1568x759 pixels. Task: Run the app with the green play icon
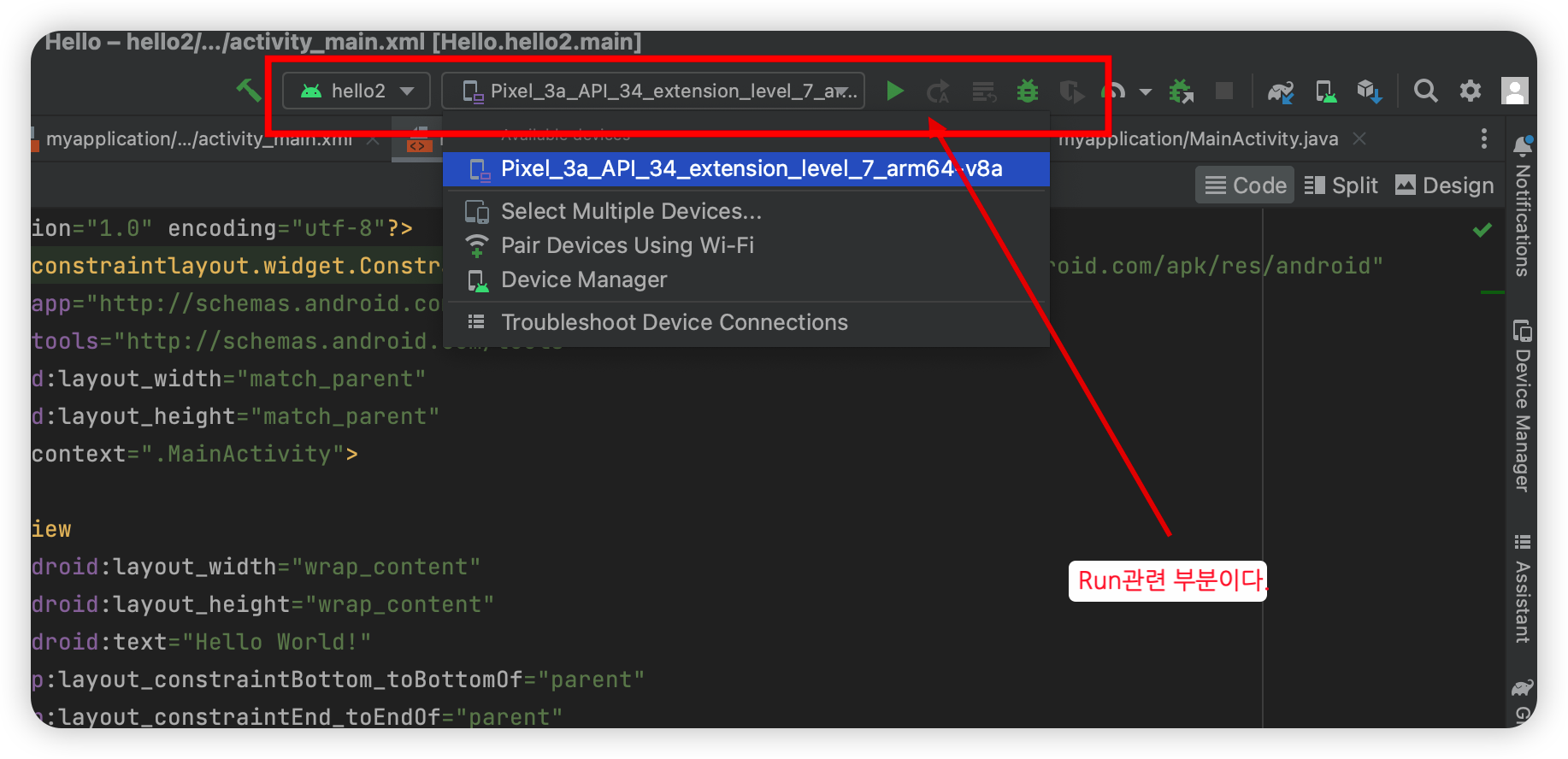click(x=895, y=91)
